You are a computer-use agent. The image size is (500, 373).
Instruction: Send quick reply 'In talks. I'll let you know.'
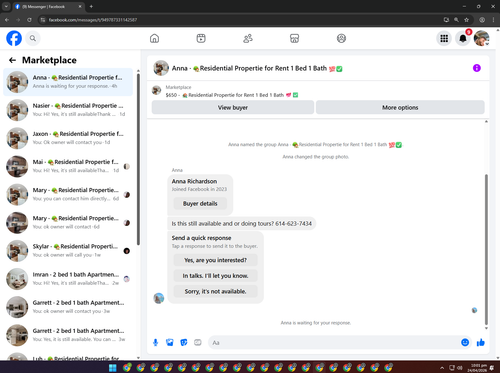(x=215, y=276)
